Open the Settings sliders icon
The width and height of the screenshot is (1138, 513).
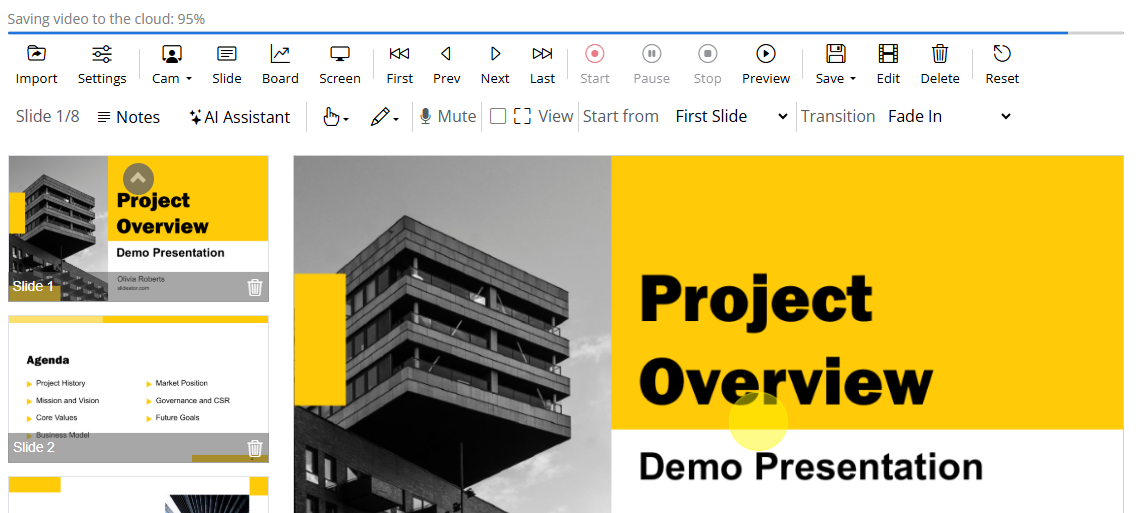102,54
